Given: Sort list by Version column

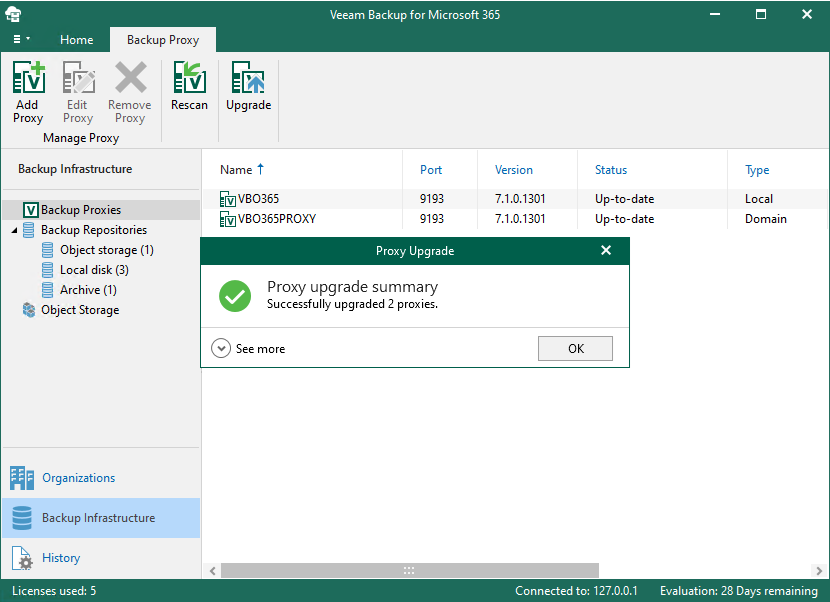Looking at the screenshot, I should 513,170.
